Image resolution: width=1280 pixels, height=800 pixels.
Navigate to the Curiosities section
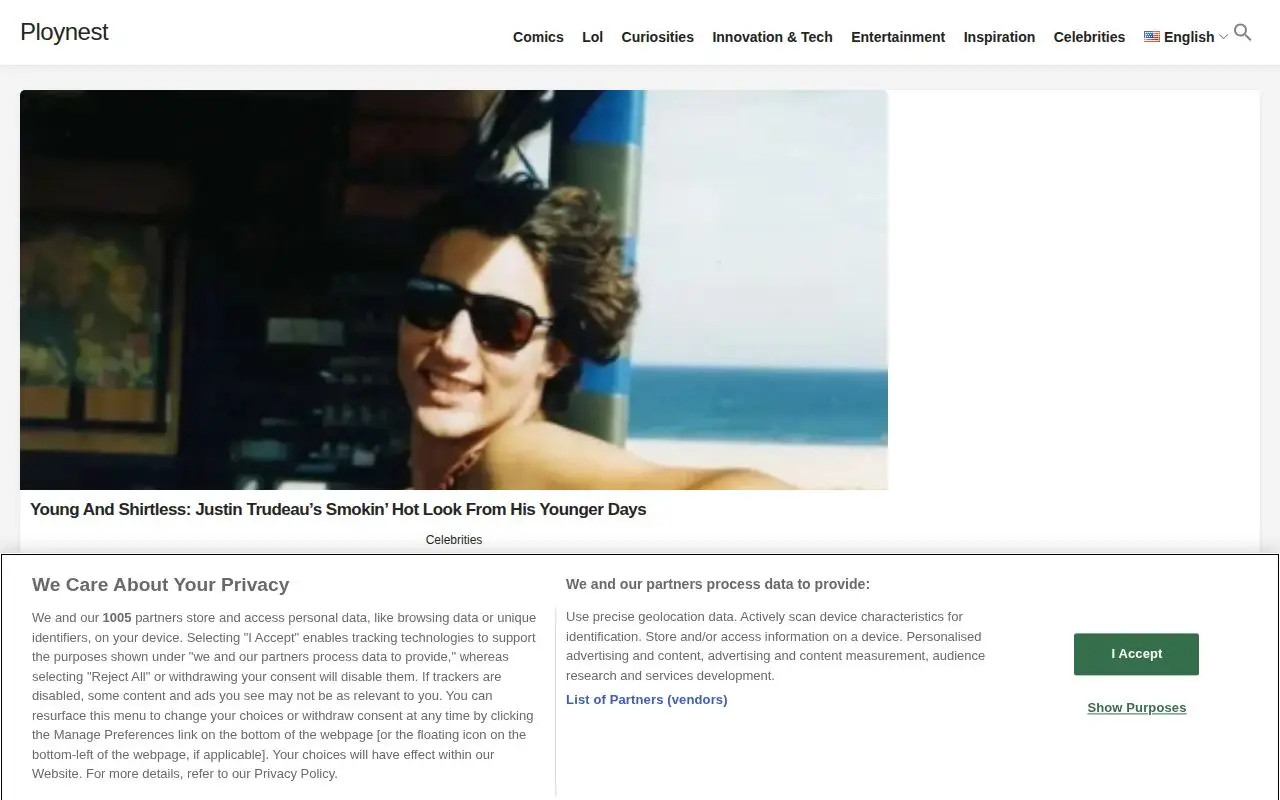point(657,37)
